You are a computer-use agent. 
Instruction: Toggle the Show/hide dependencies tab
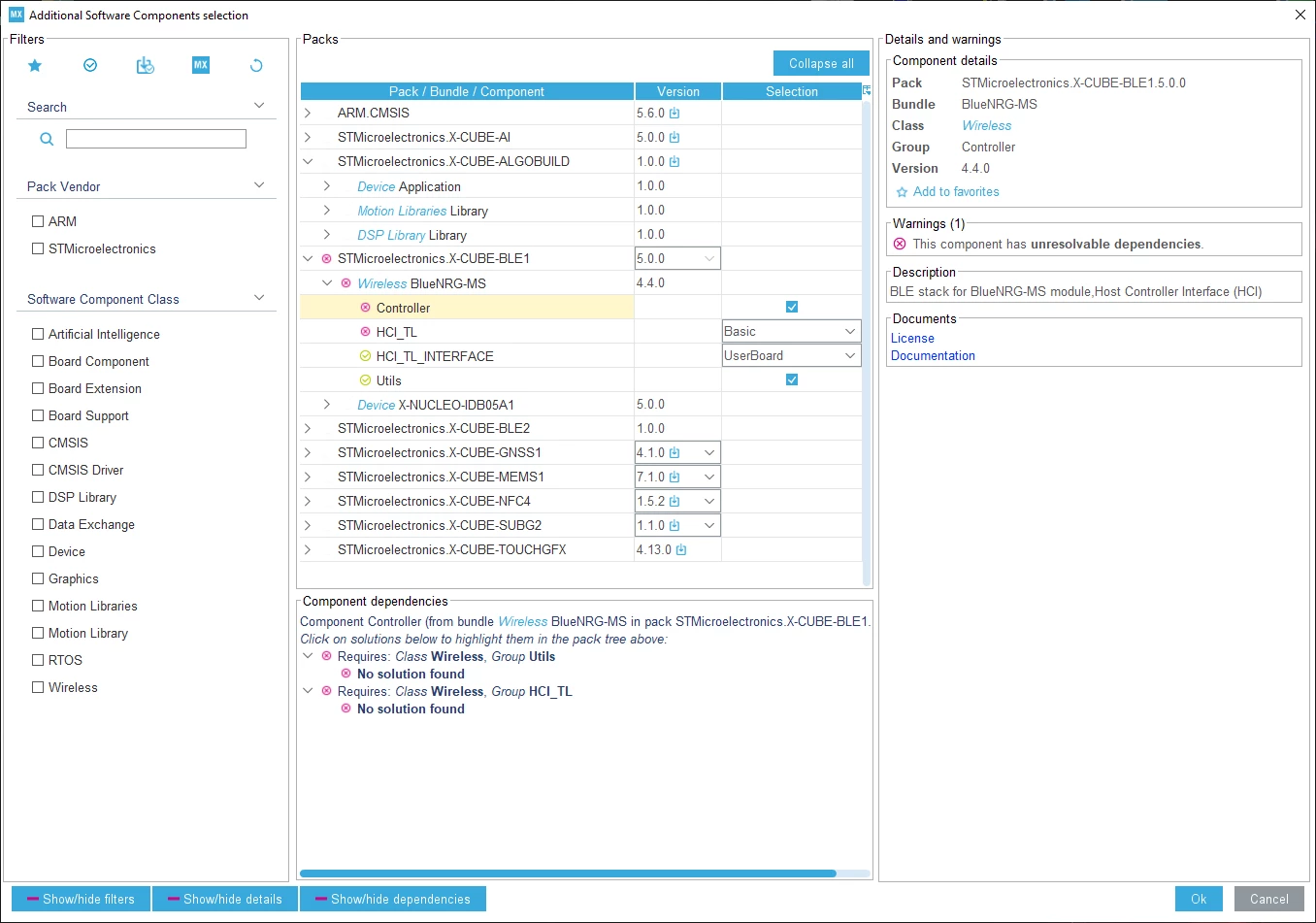pos(393,899)
